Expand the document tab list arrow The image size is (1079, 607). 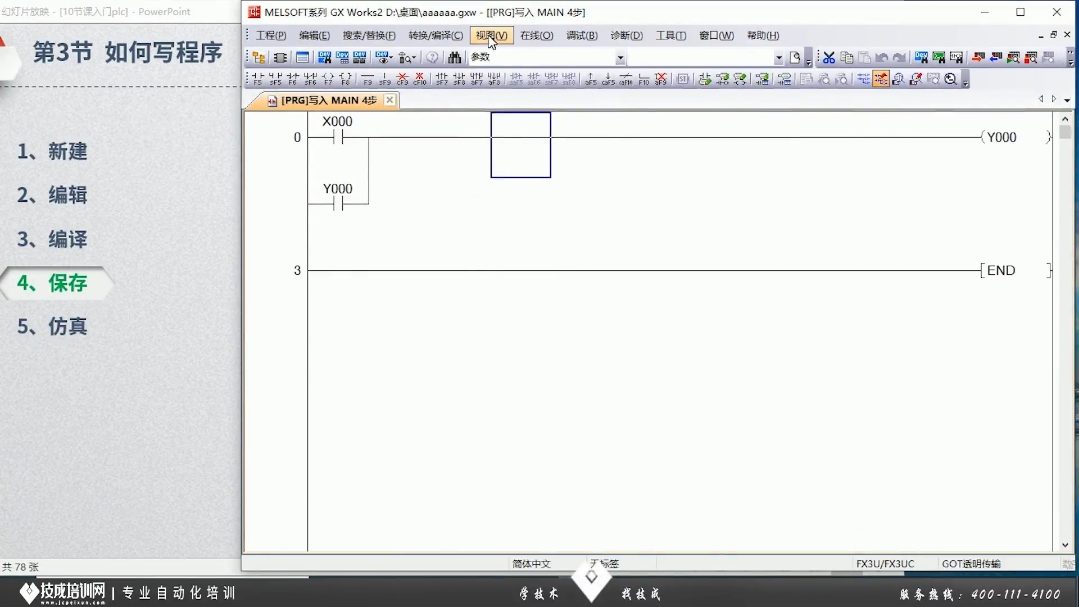coord(1067,100)
